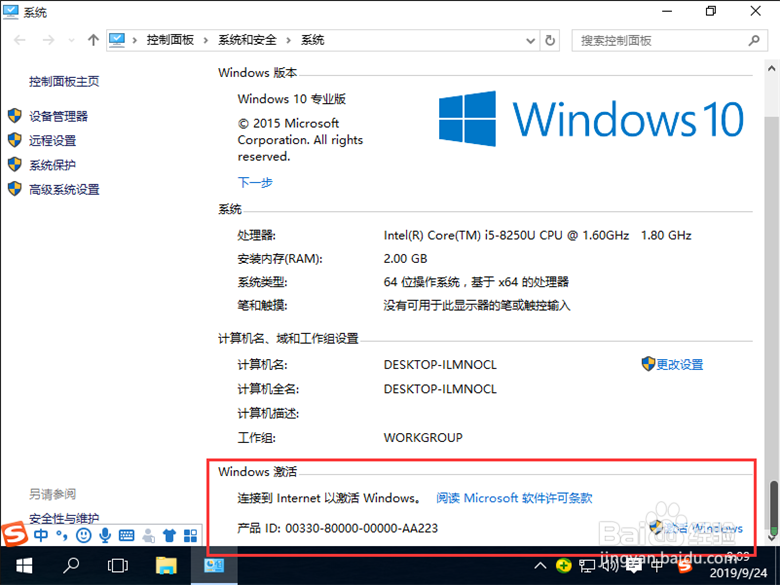Viewport: 780px width, 585px height.
Task: Read the Microsoft 软件许可条款 link
Action: pyautogui.click(x=514, y=498)
